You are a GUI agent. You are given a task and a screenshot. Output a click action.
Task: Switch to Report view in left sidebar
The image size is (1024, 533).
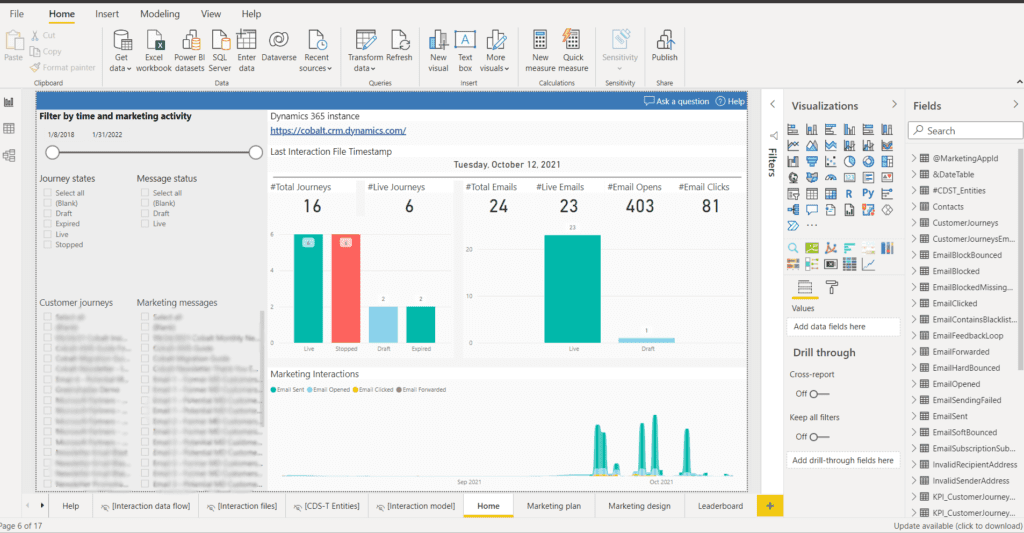[x=9, y=102]
